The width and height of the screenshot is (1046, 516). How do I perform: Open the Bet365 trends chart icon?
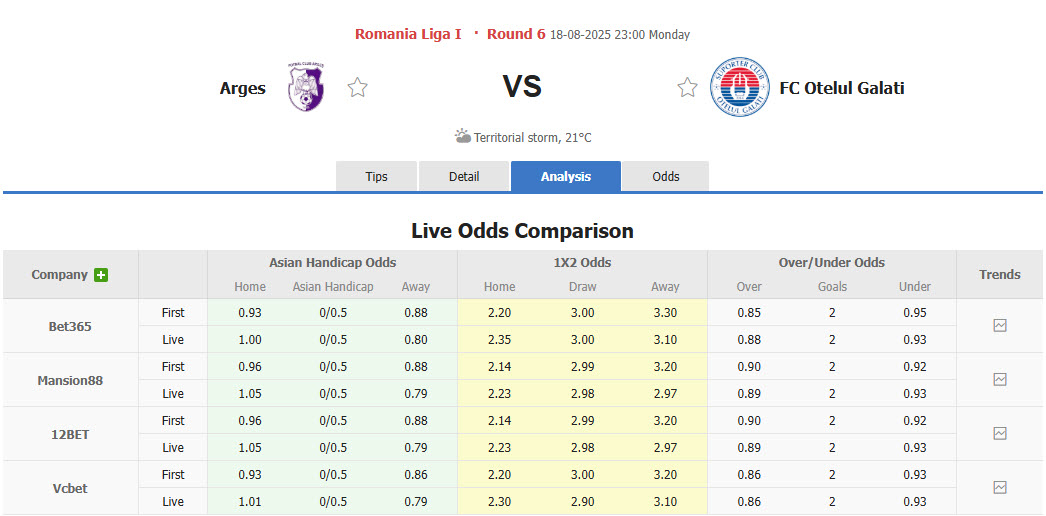[1000, 326]
